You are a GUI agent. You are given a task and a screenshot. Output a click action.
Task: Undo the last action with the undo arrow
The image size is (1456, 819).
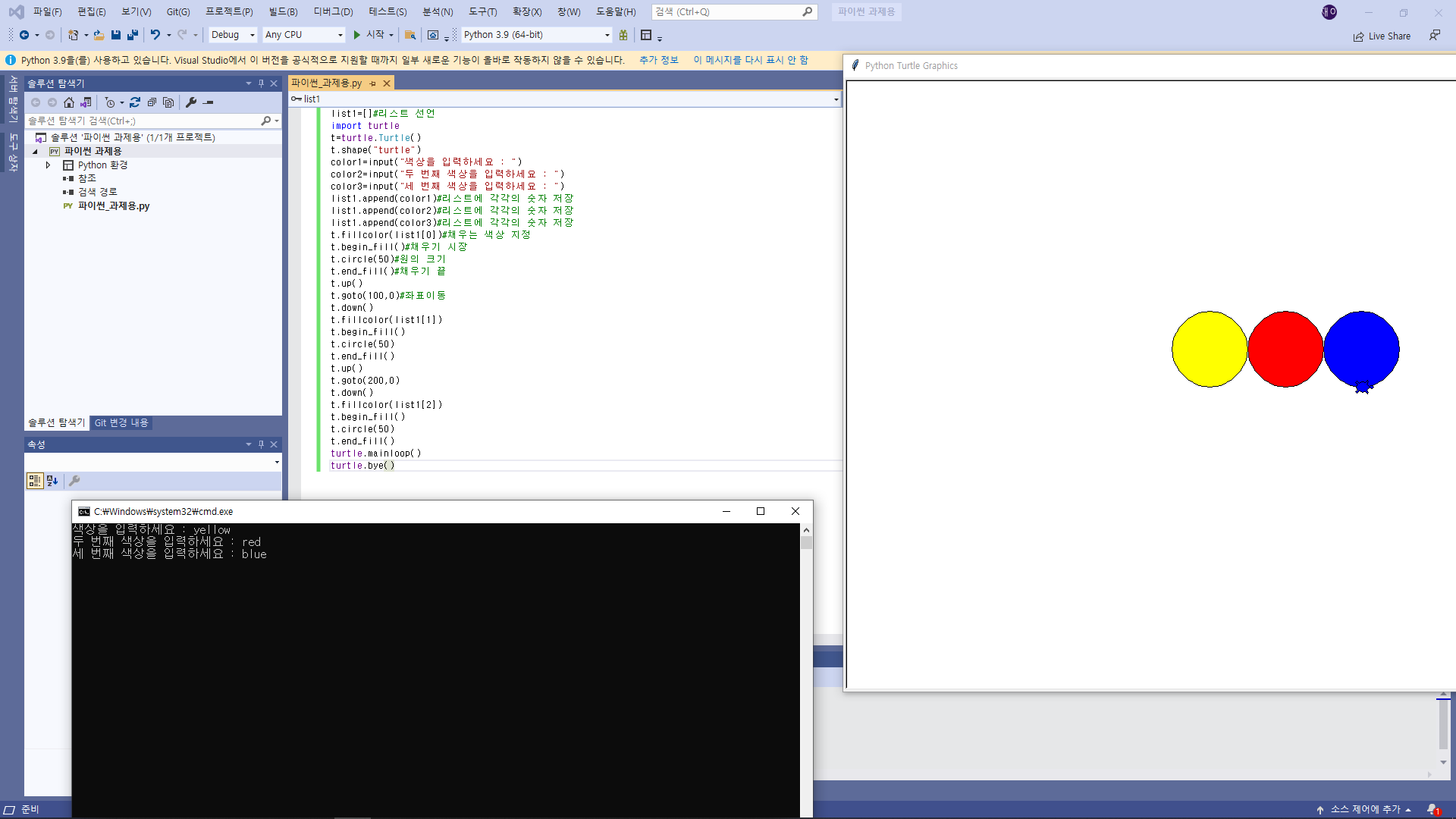click(x=155, y=35)
